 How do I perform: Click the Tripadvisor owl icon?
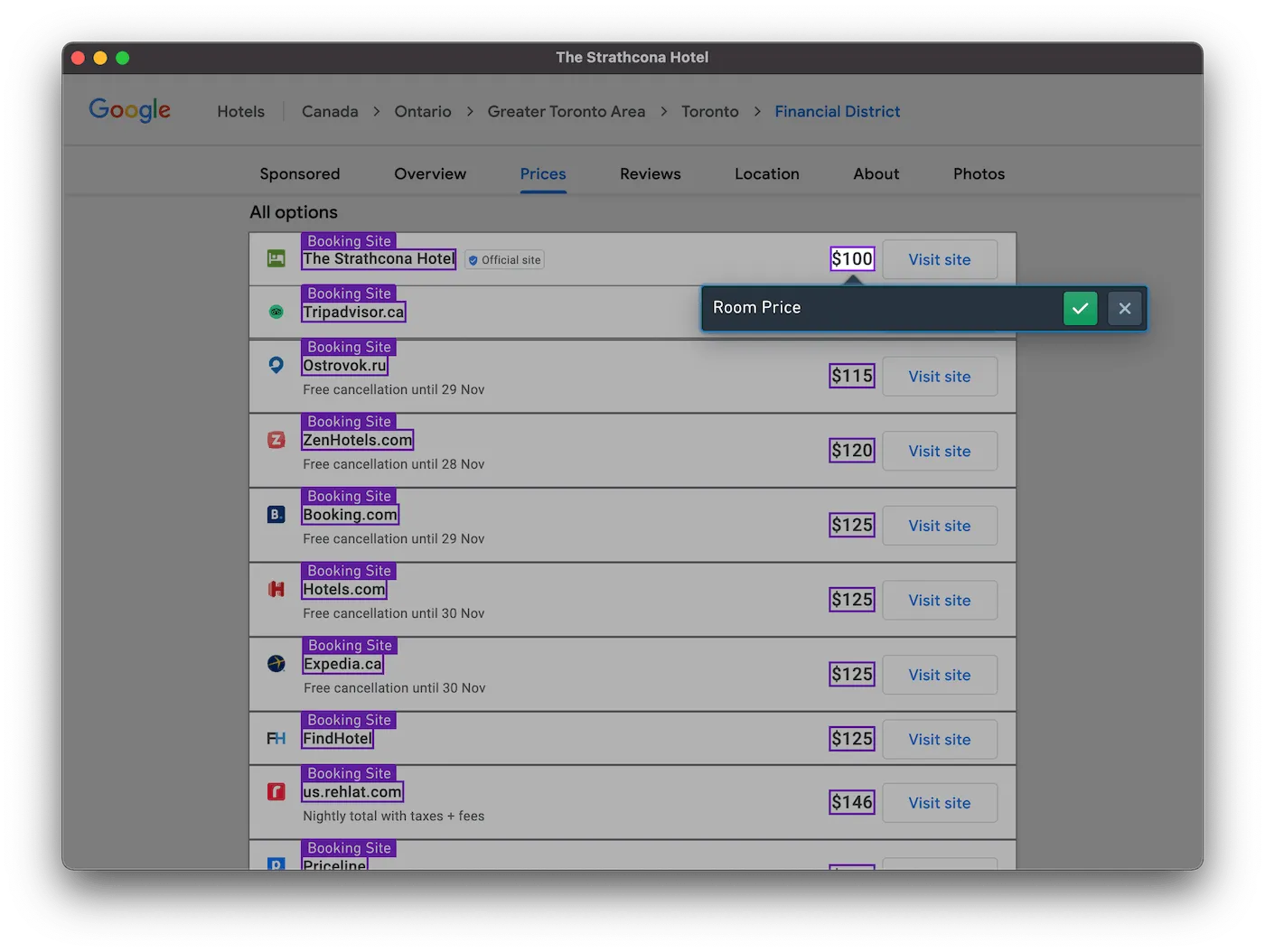point(276,312)
